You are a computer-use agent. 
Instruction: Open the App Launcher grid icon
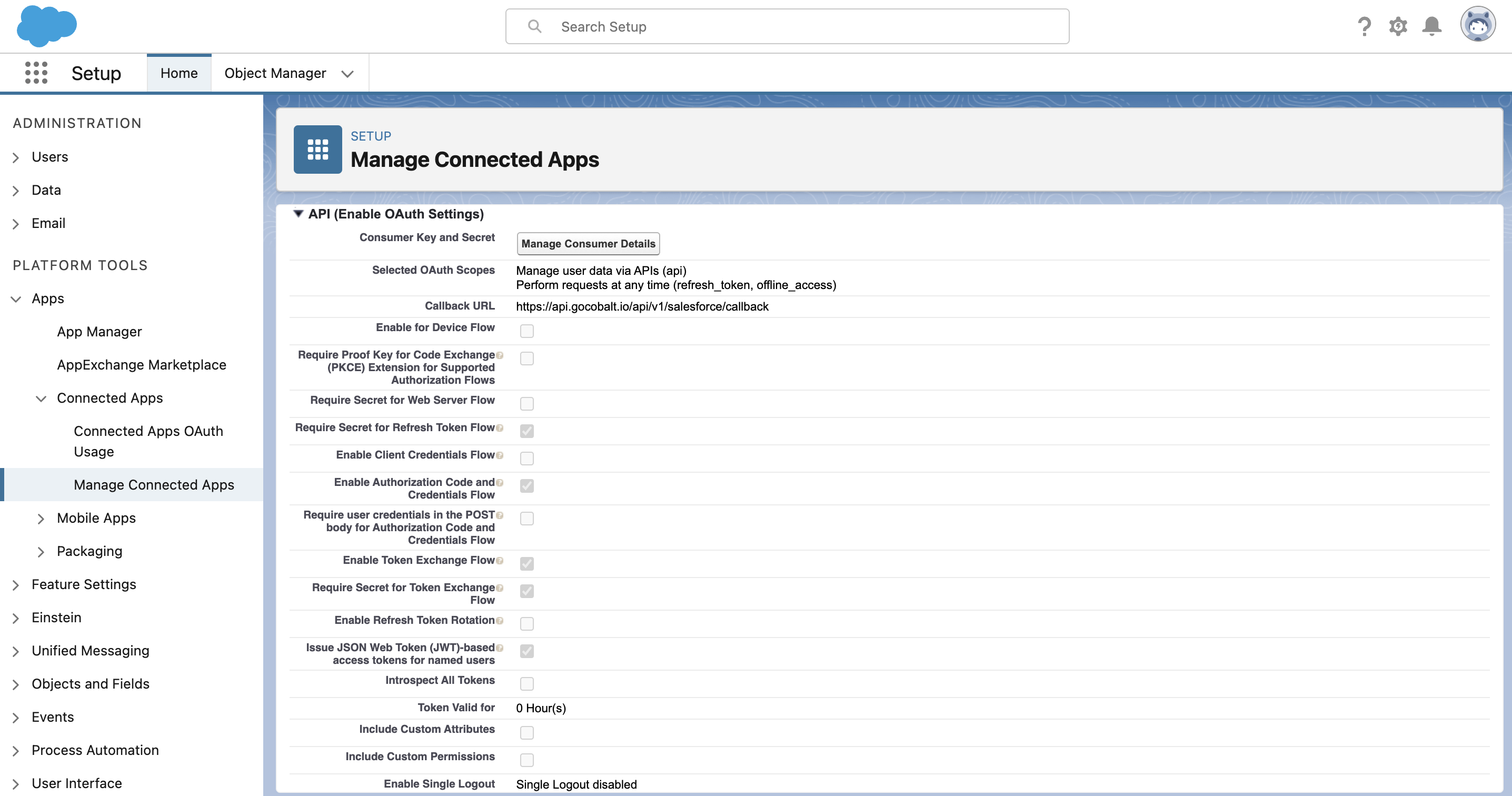pos(36,73)
